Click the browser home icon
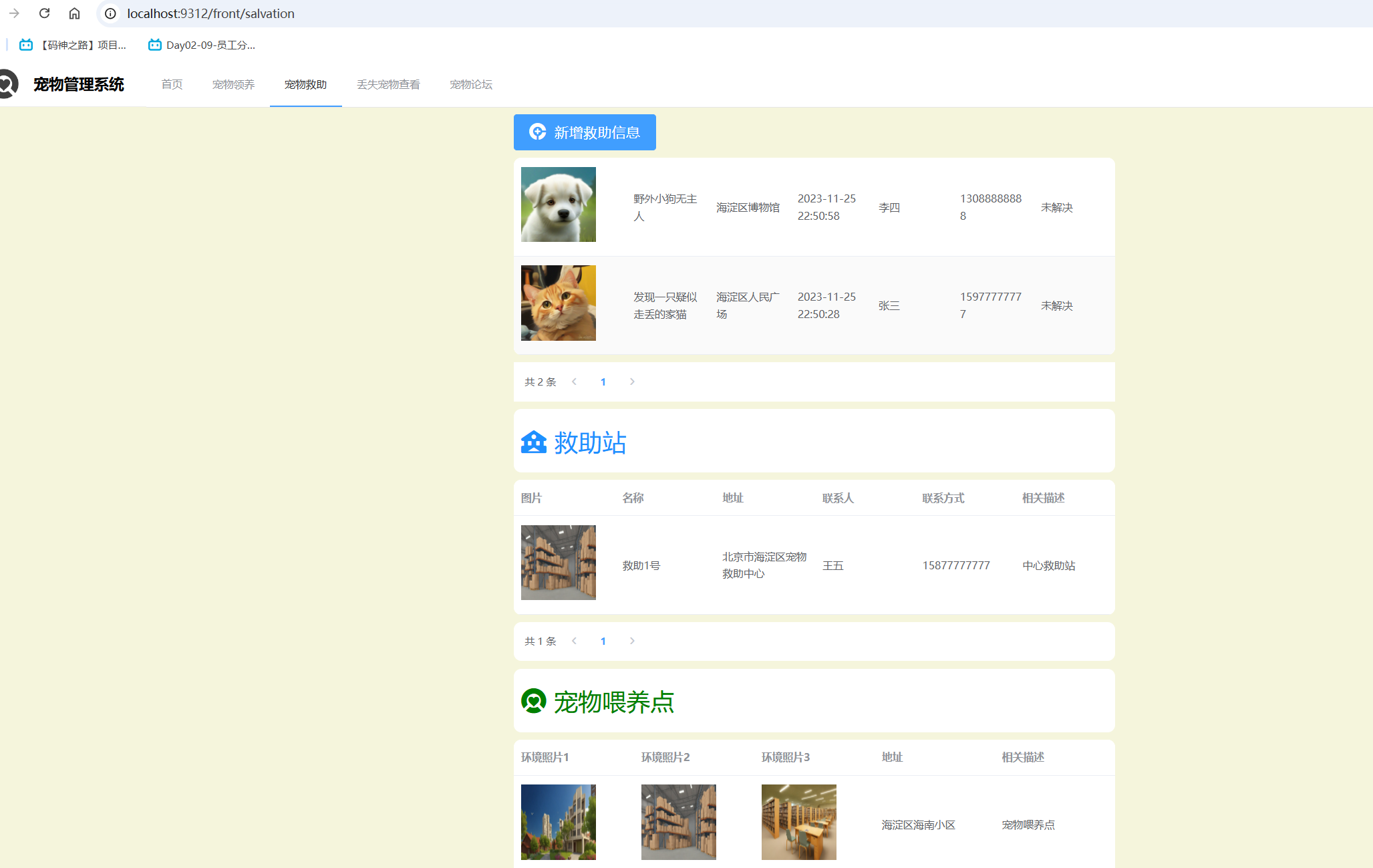The height and width of the screenshot is (868, 1373). coord(75,13)
